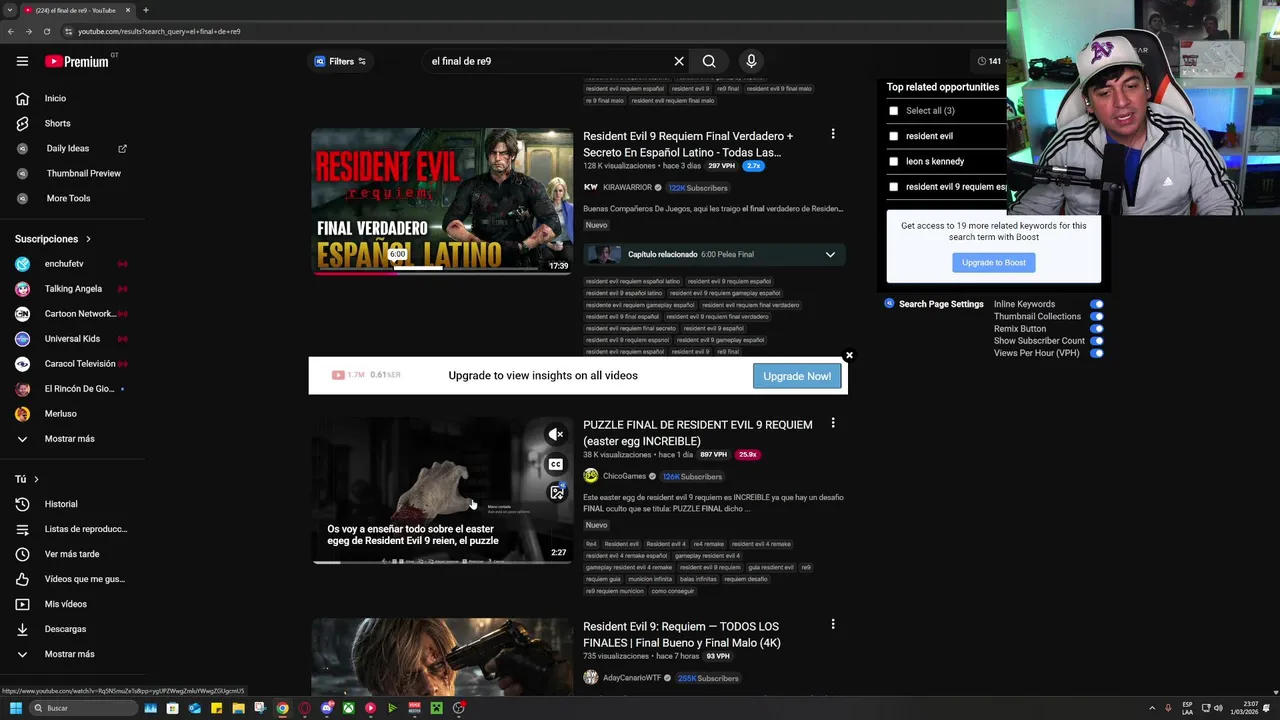Click the YouTube Premium logo
The height and width of the screenshot is (720, 1280).
tap(77, 61)
